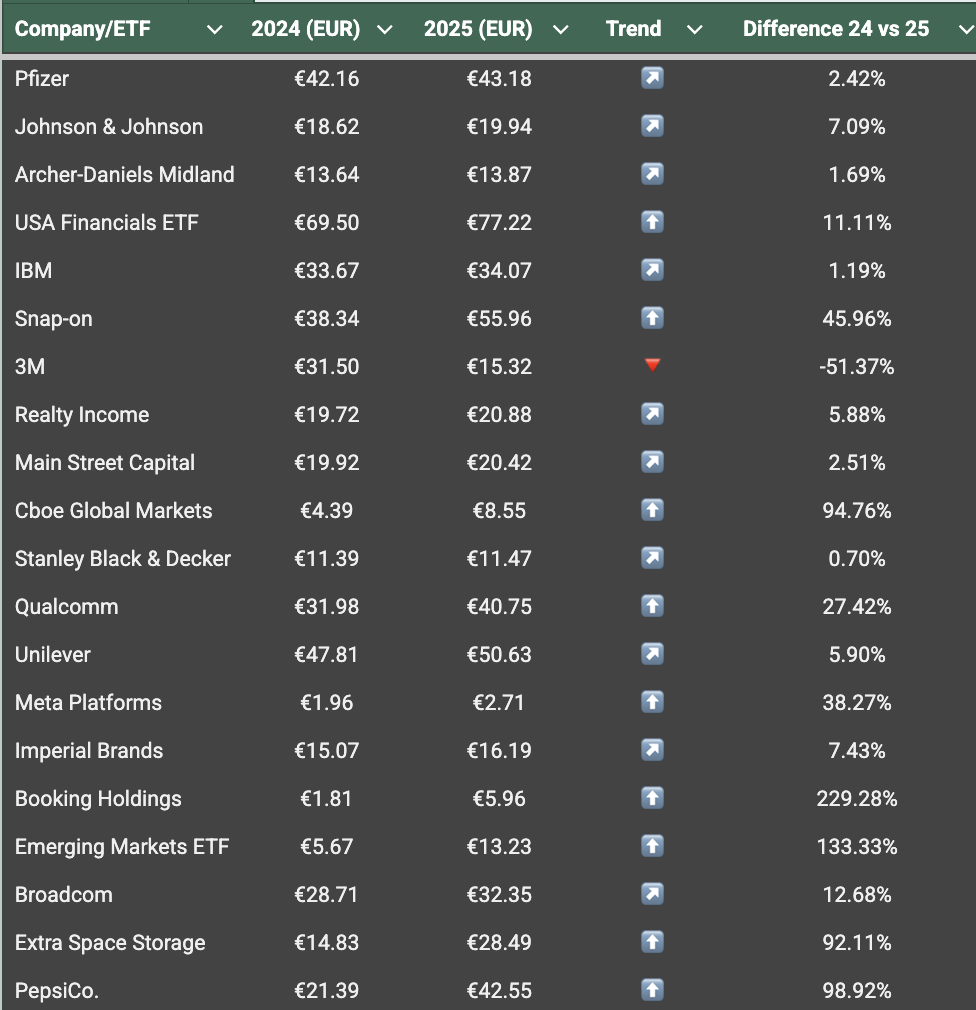
Task: Select the 98.92% PepsiCo. difference cell
Action: tap(857, 991)
